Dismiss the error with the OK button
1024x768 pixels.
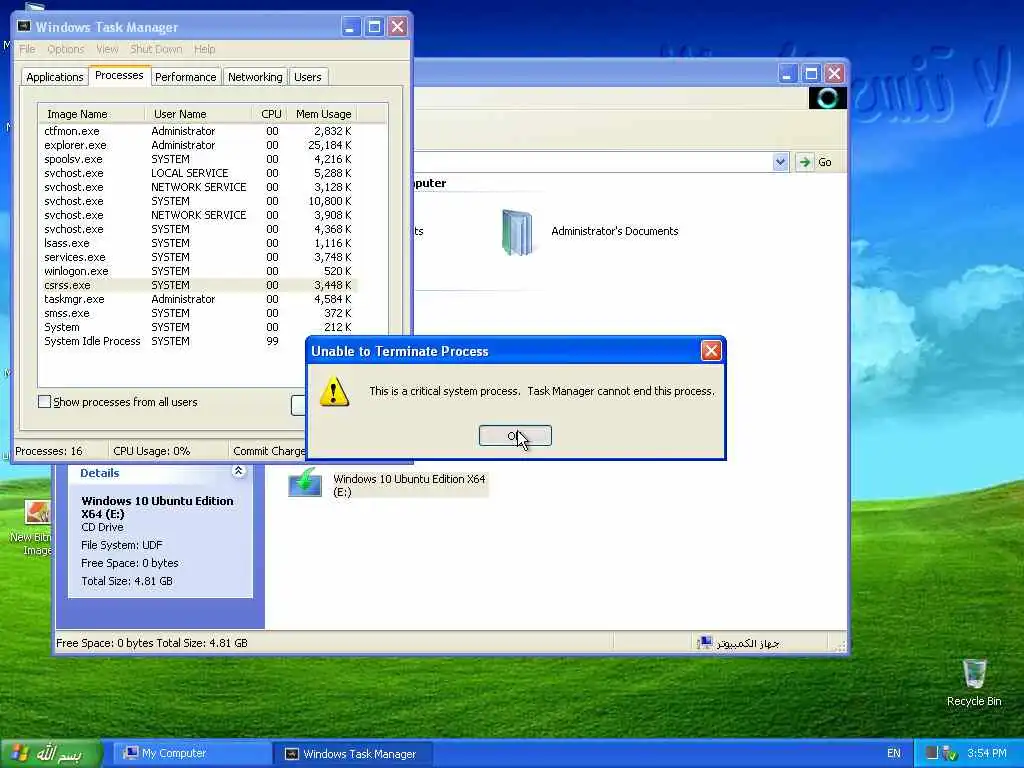(515, 436)
